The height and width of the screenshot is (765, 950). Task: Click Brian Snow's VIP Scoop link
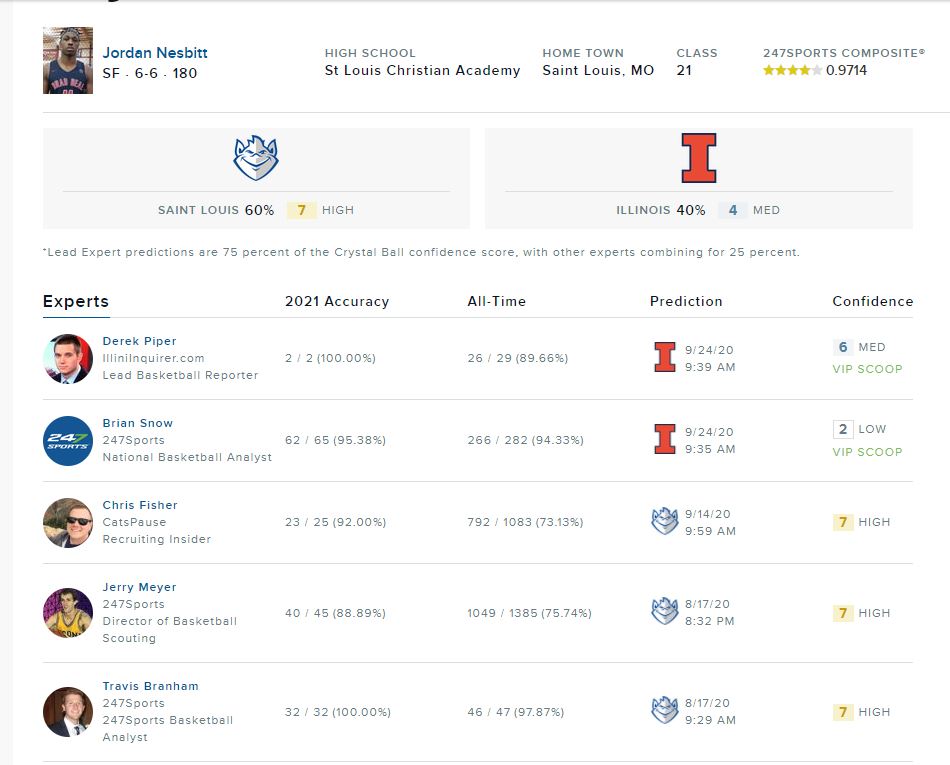point(867,452)
